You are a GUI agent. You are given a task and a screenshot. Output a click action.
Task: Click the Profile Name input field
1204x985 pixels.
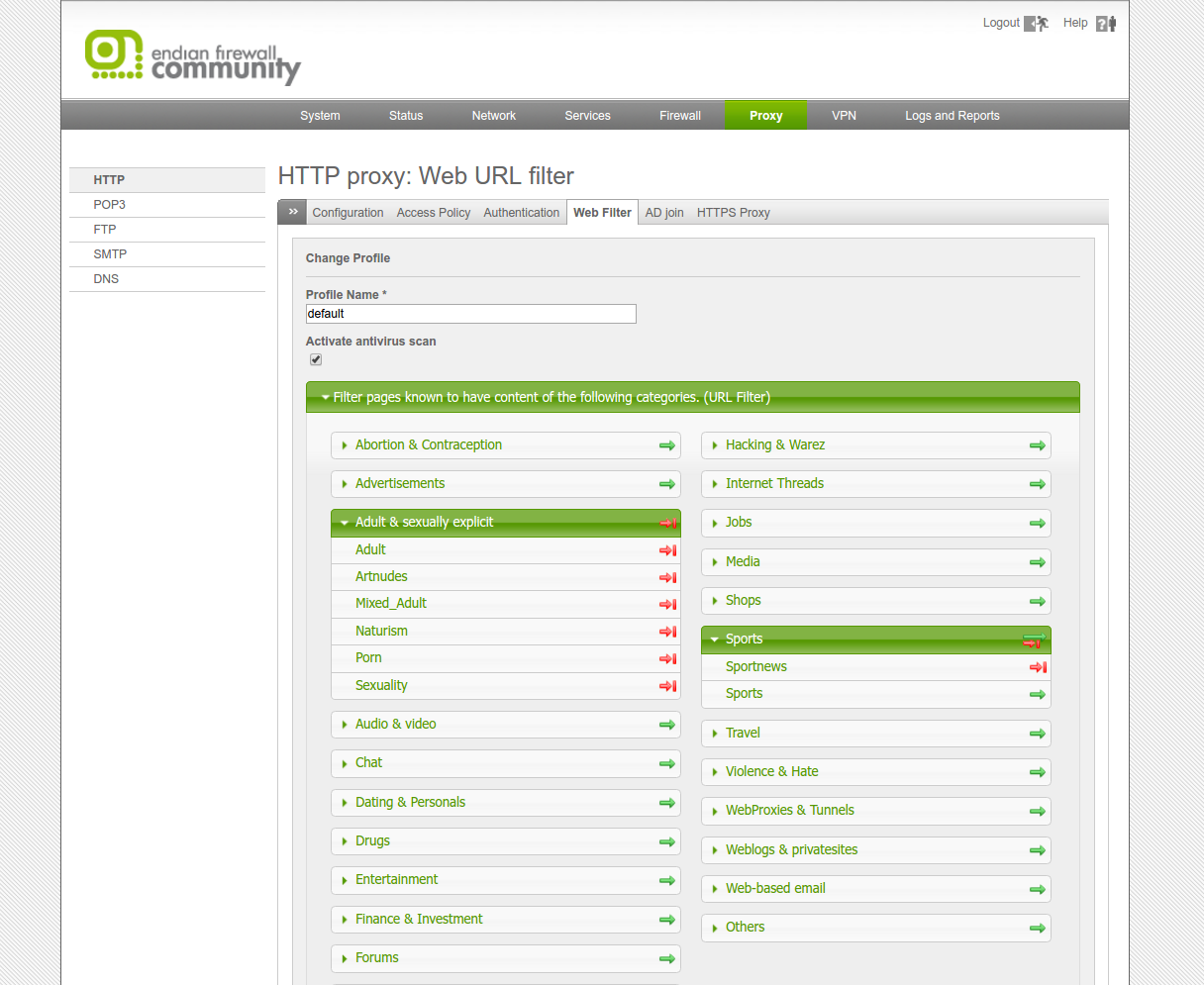(x=471, y=314)
